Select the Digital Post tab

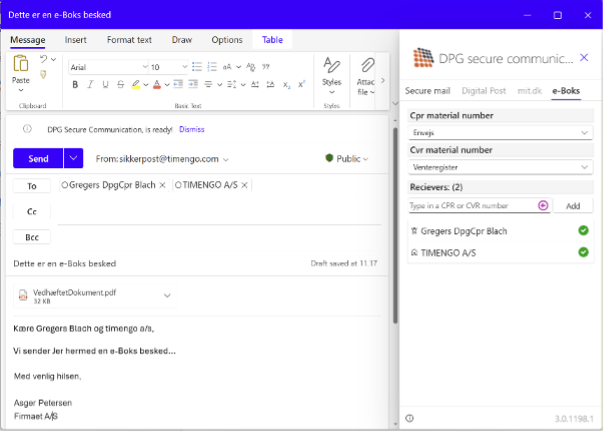(x=484, y=91)
